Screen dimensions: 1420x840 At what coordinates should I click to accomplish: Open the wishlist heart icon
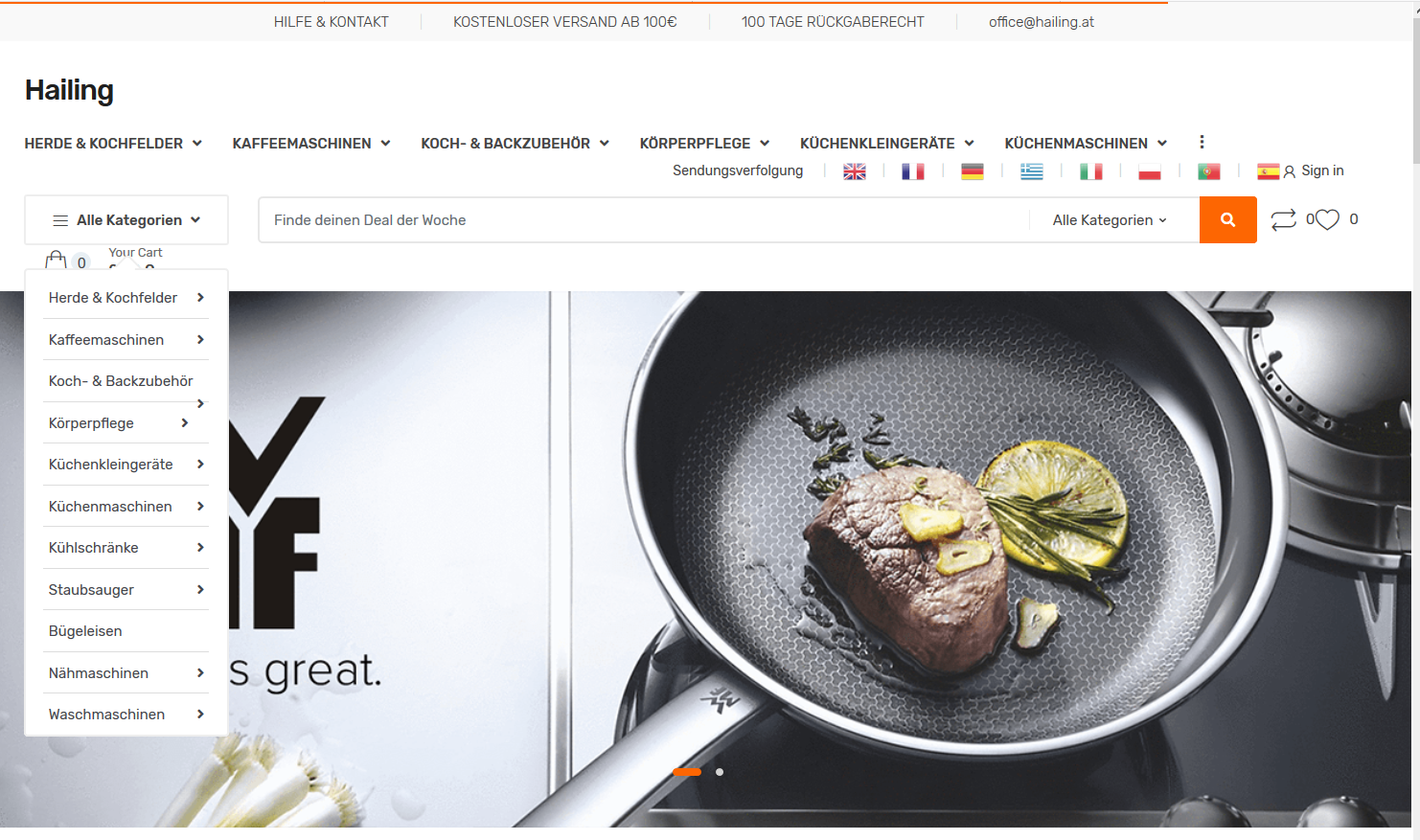pyautogui.click(x=1327, y=220)
